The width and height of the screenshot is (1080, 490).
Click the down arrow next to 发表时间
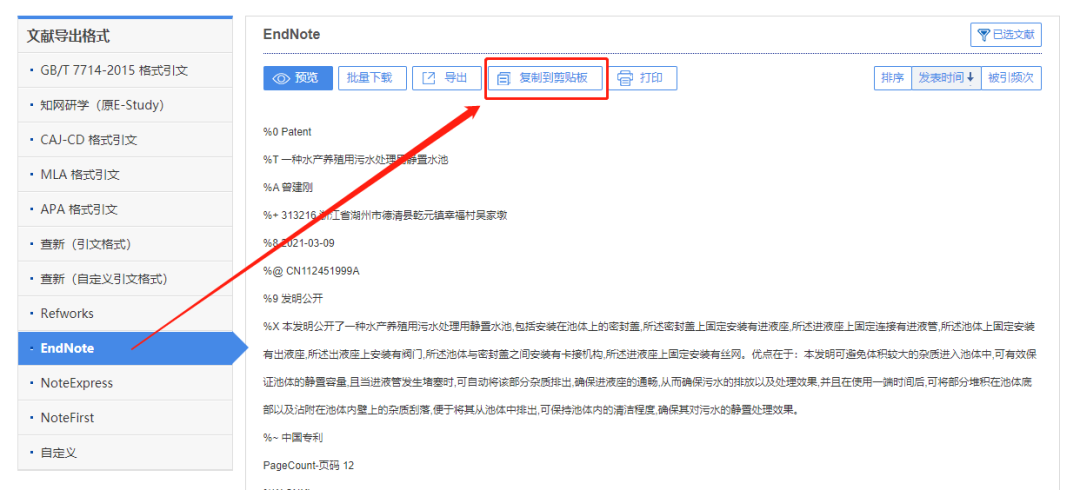coord(970,79)
